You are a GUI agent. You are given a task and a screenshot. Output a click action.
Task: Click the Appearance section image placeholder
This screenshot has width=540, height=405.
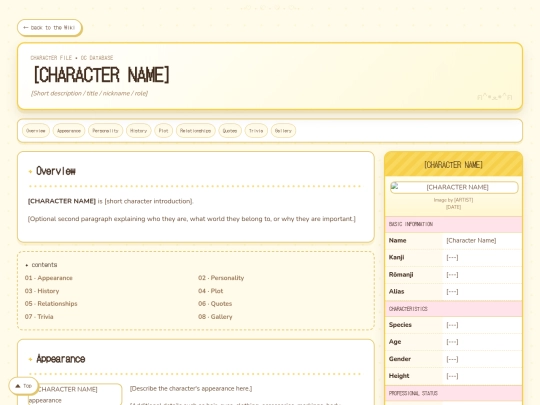(x=75, y=394)
